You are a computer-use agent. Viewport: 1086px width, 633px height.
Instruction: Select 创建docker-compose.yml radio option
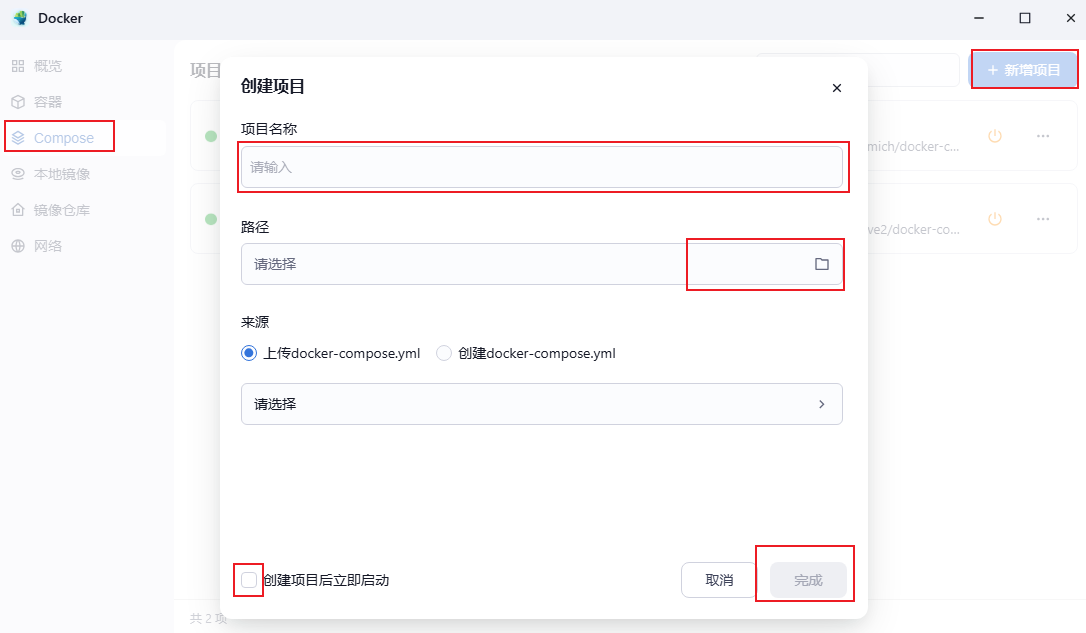coord(444,353)
